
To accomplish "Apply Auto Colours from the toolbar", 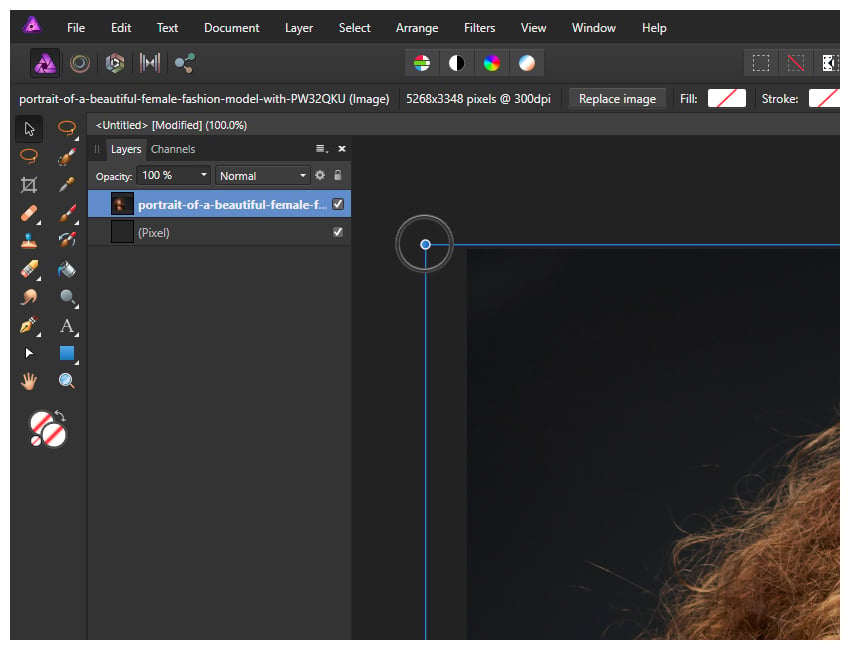I will click(x=492, y=63).
